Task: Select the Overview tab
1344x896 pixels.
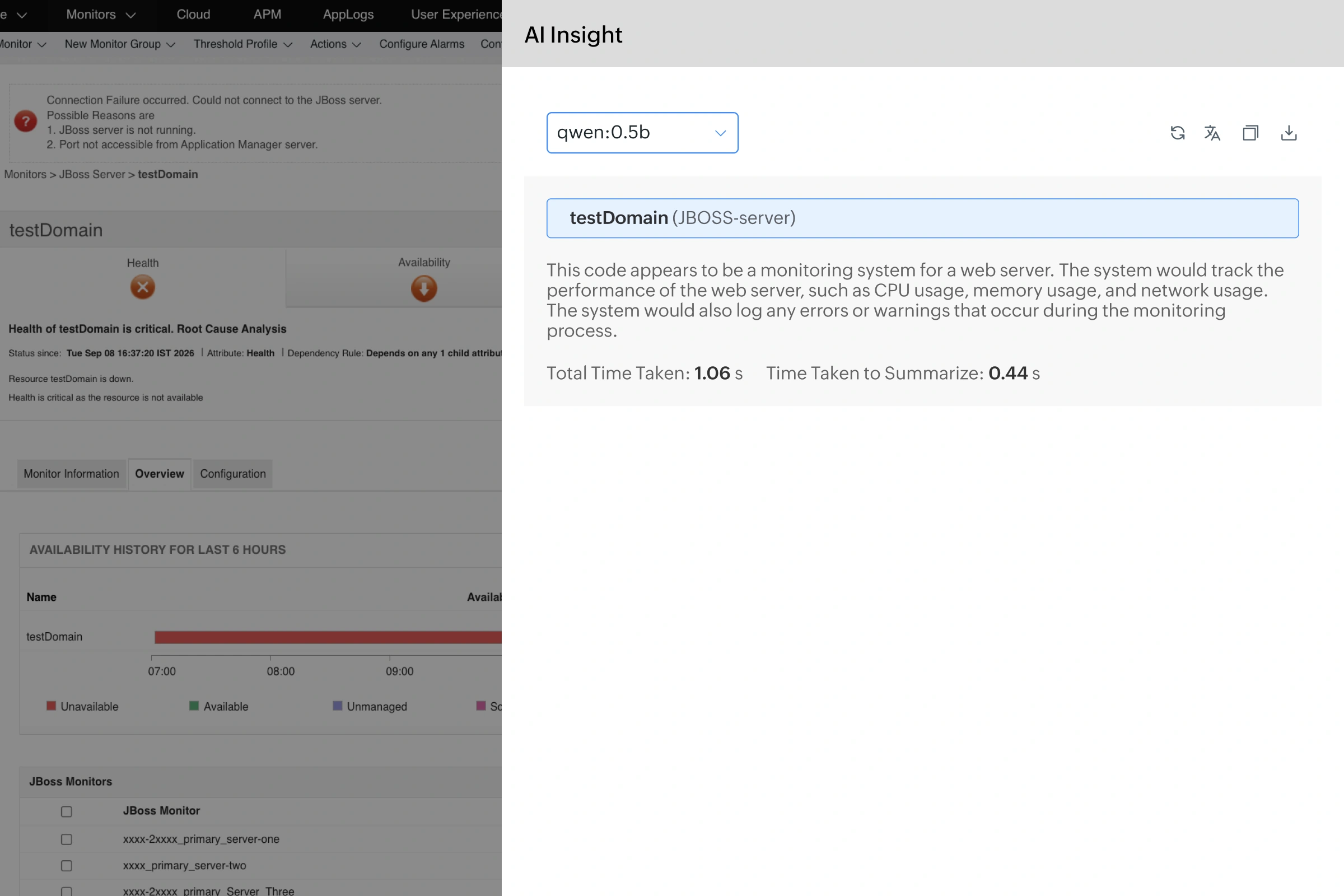Action: tap(160, 474)
